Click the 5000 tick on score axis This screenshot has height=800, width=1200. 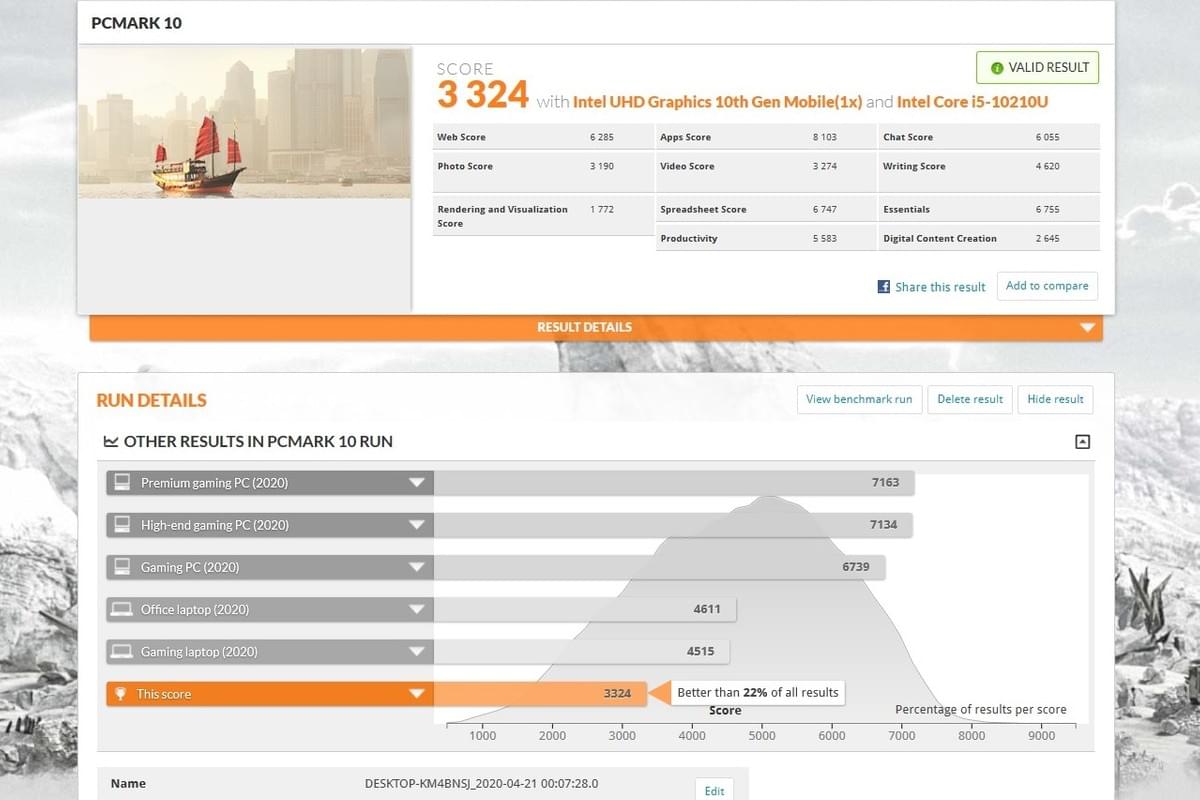[x=762, y=735]
